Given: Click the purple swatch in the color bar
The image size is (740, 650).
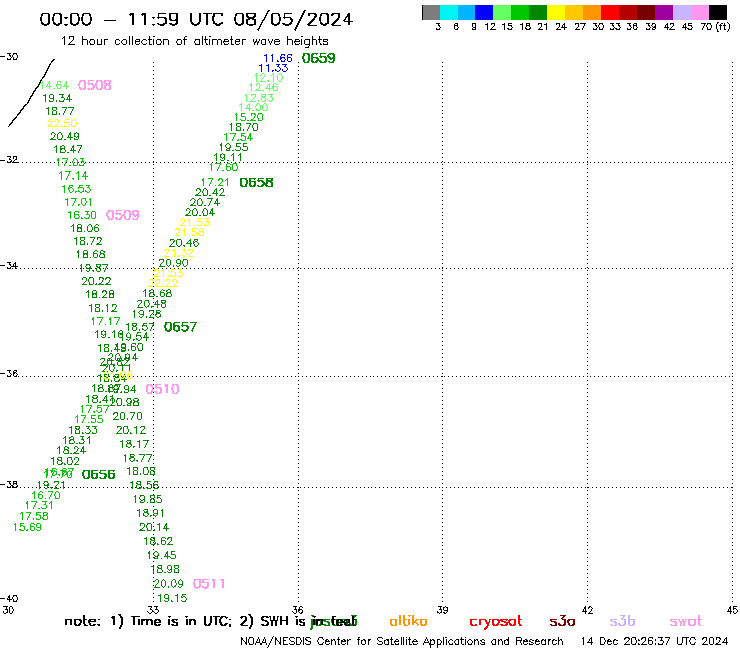Looking at the screenshot, I should 664,13.
